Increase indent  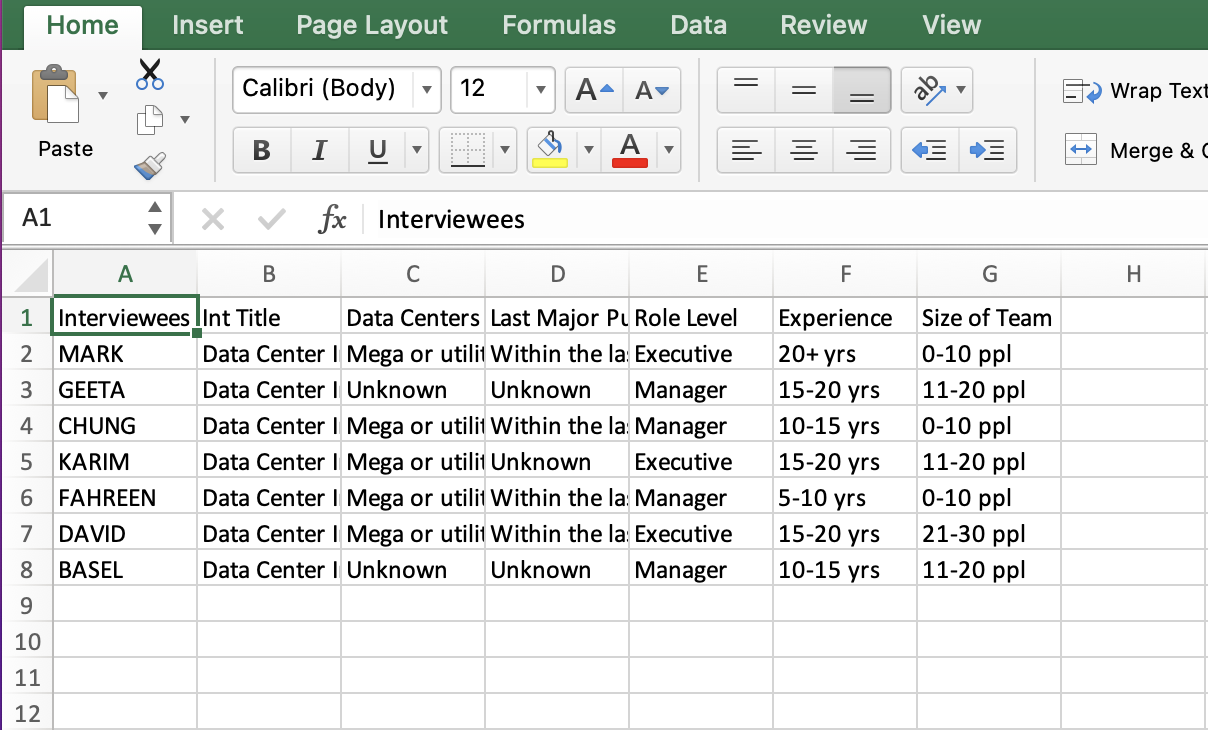click(987, 150)
